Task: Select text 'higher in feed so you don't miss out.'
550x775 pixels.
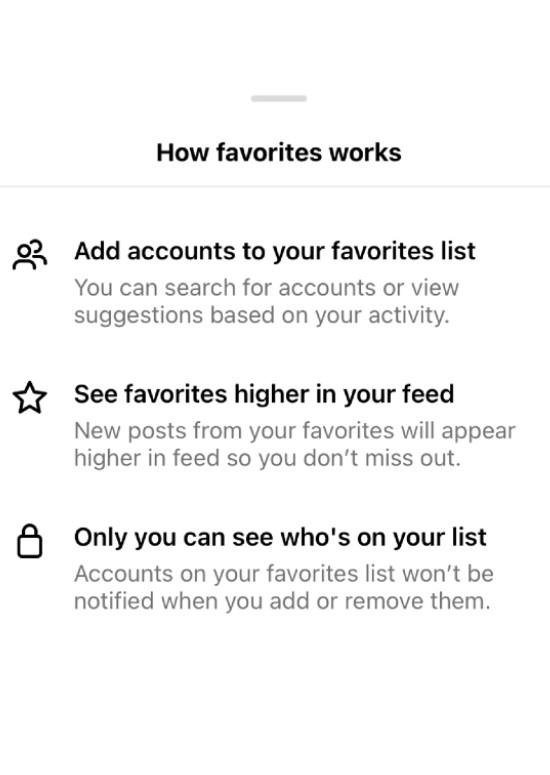Action: click(267, 458)
